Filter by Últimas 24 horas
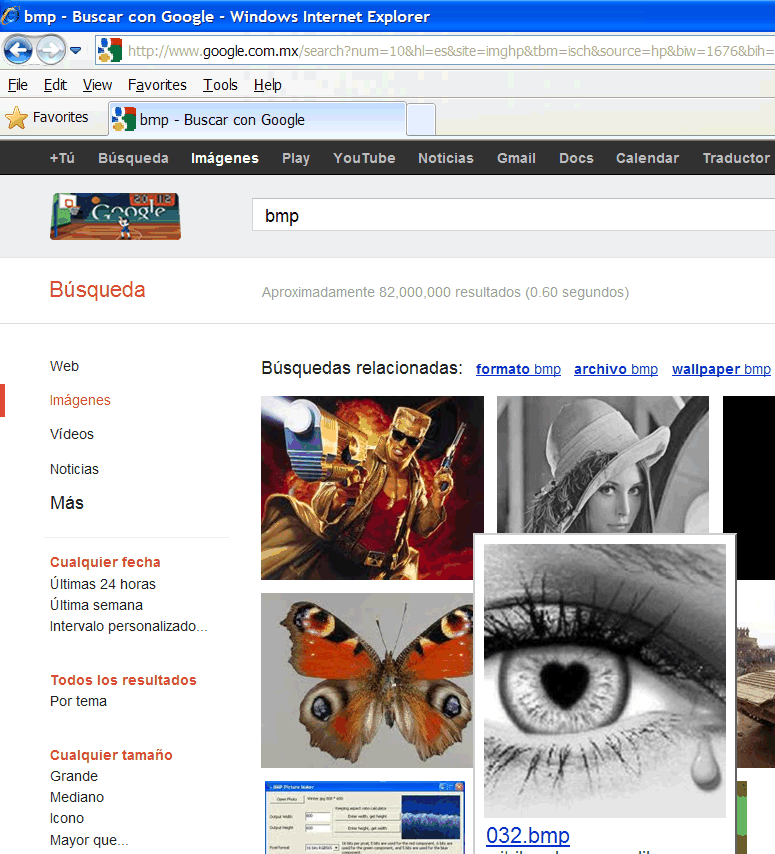The height and width of the screenshot is (854, 775). 103,584
